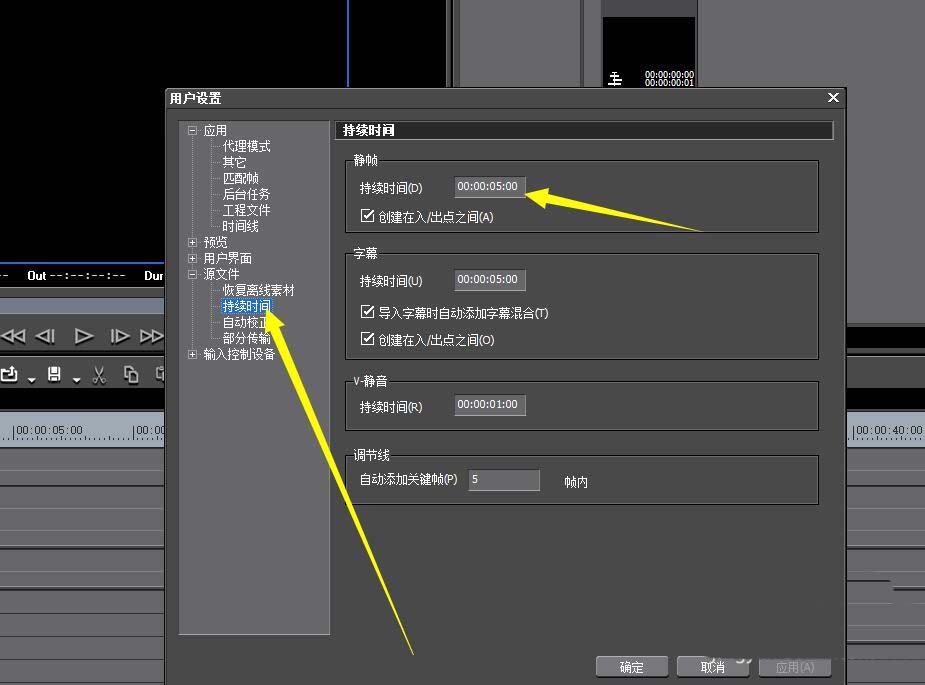Click the cut scissors icon
The height and width of the screenshot is (685, 925).
coord(99,375)
